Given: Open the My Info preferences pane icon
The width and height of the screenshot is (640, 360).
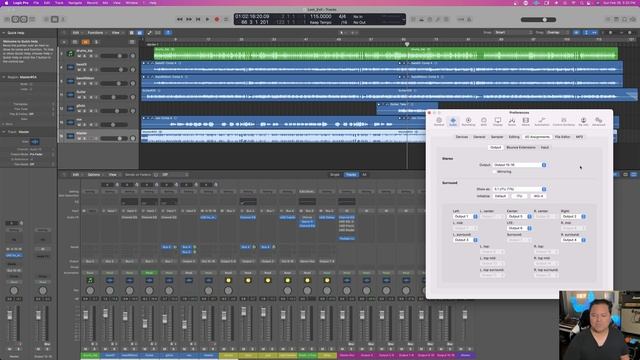Looking at the screenshot, I should click(x=583, y=121).
